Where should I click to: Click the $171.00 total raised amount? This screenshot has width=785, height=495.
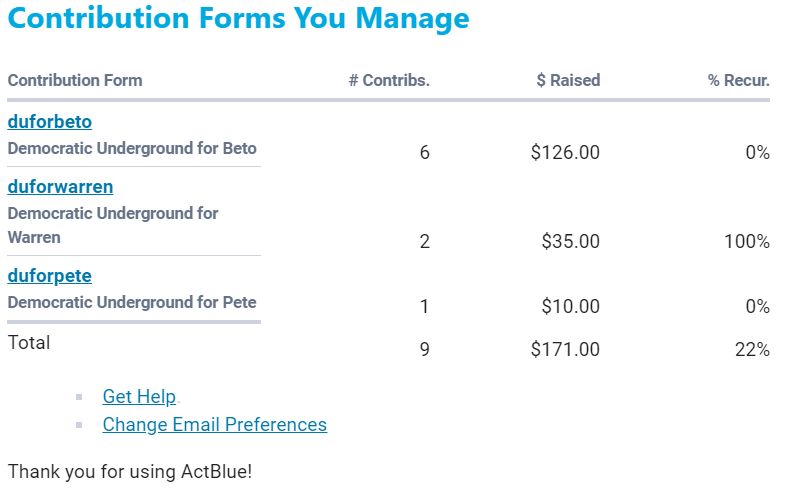click(x=565, y=350)
